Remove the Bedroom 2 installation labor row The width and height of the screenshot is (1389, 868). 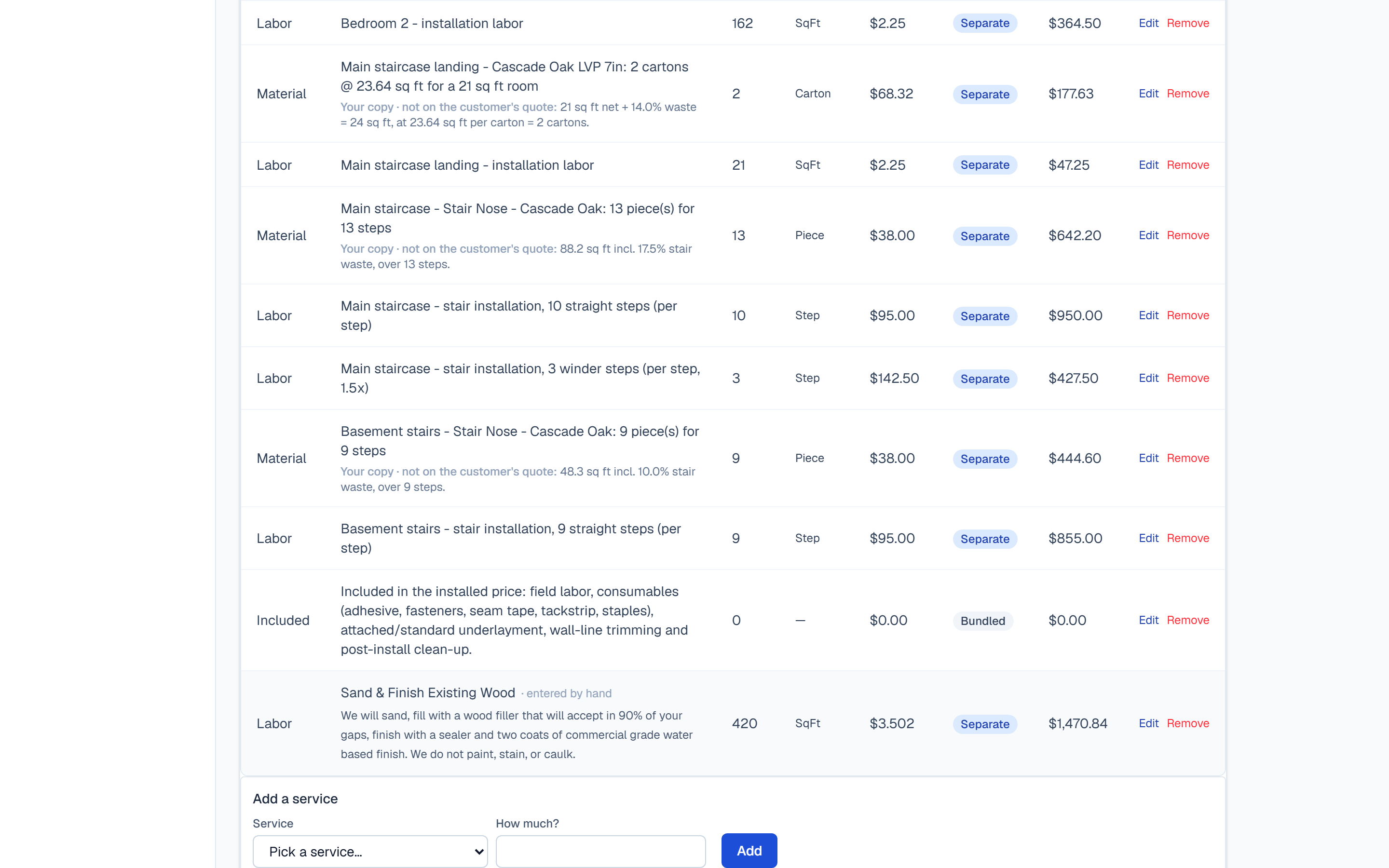pos(1187,24)
